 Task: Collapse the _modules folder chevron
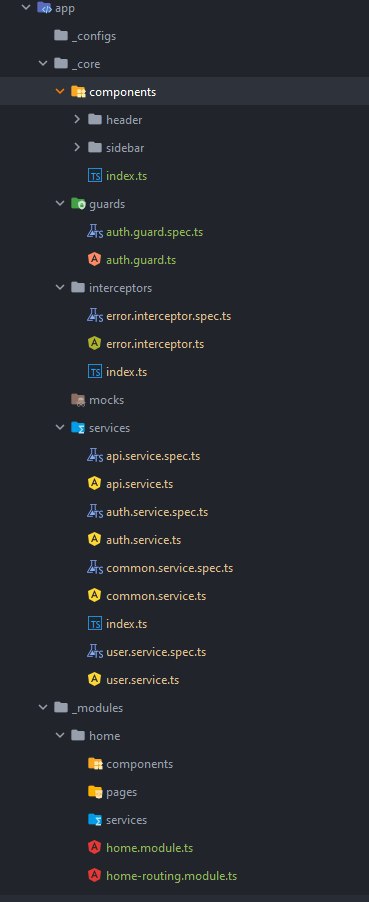pos(43,708)
